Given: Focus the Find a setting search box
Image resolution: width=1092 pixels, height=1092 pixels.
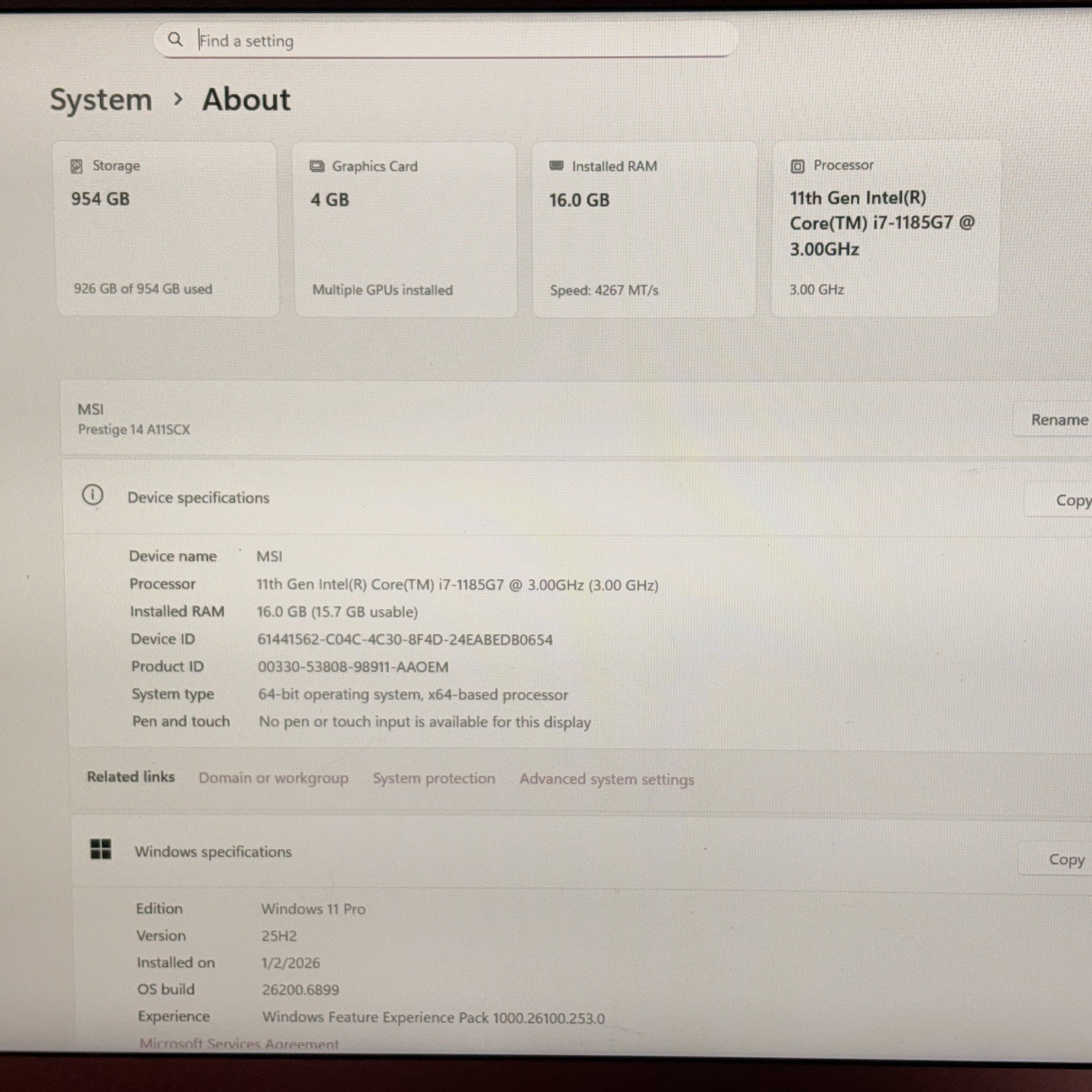Looking at the screenshot, I should [446, 40].
